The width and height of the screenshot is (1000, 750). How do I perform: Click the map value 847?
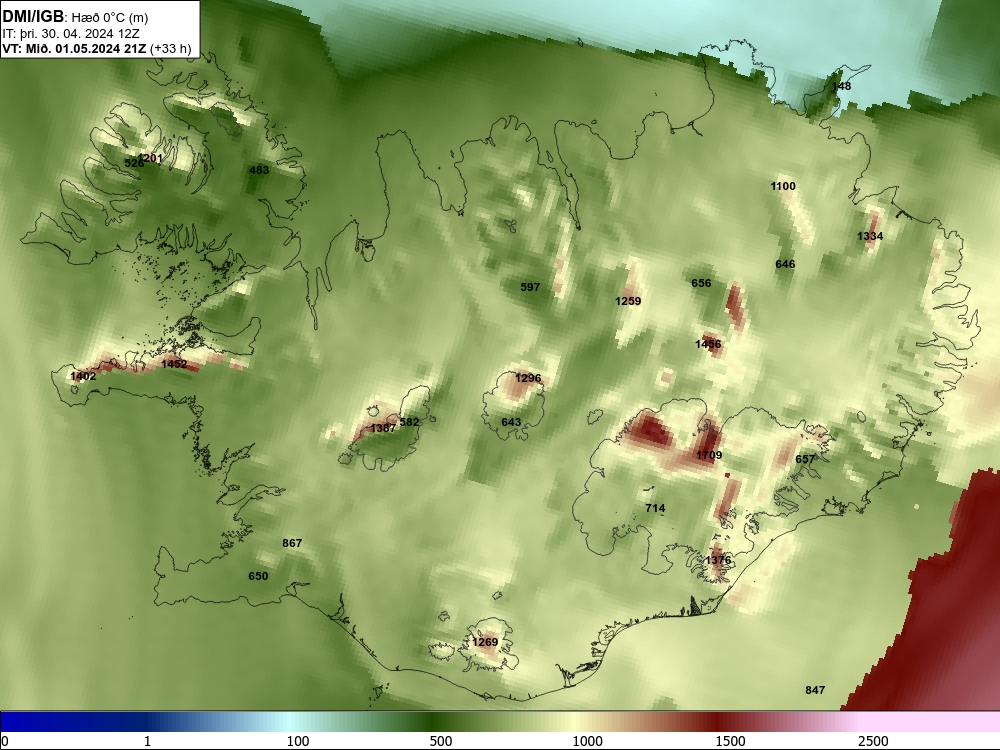click(x=815, y=690)
